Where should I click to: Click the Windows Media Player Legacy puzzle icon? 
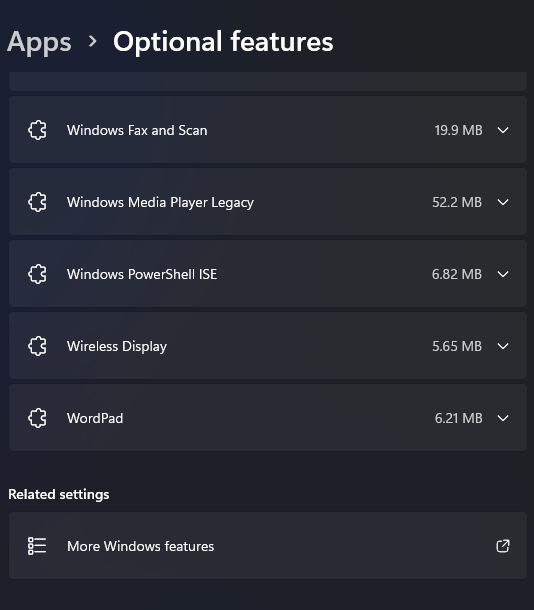coord(37,202)
